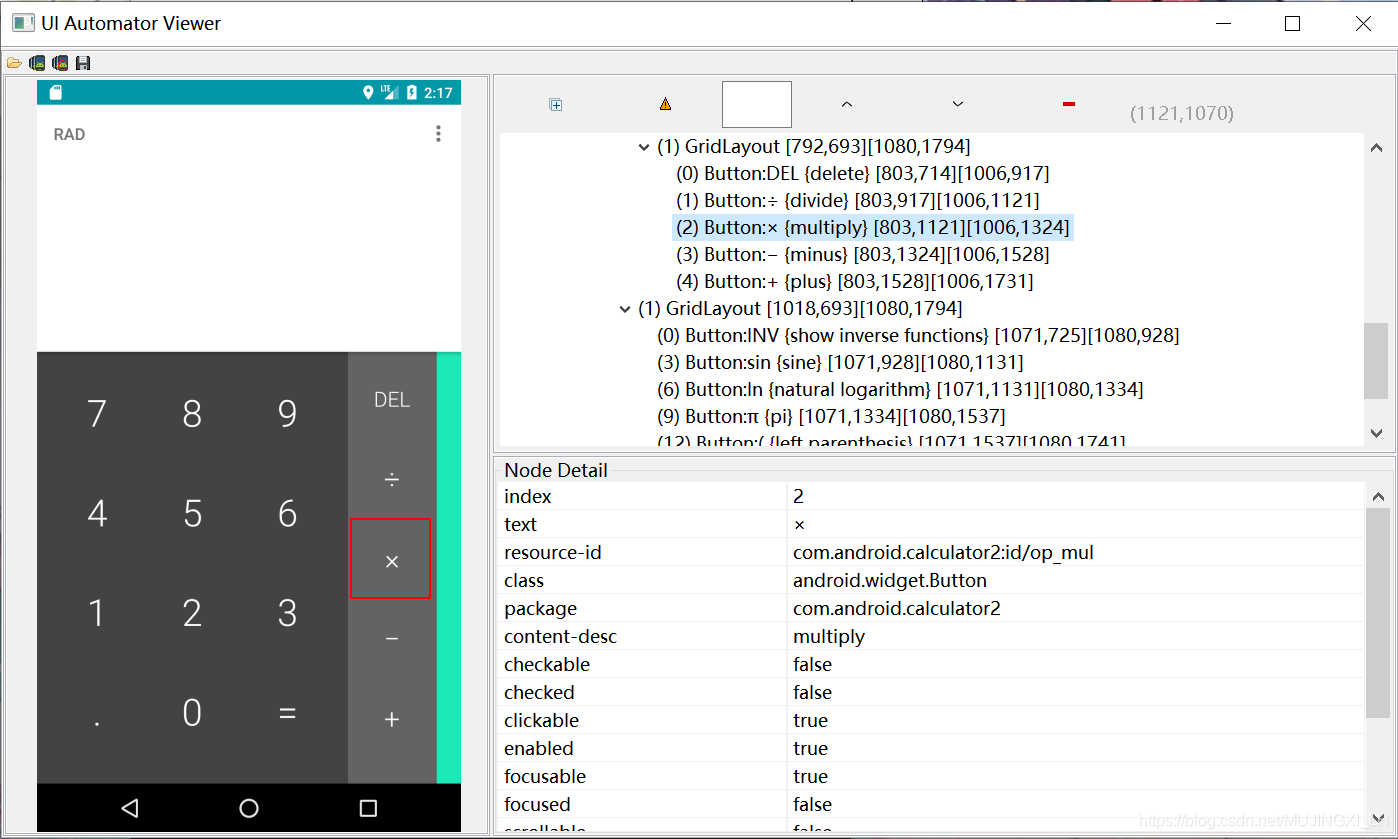
Task: Tap the calculator 4 key
Action: point(97,514)
